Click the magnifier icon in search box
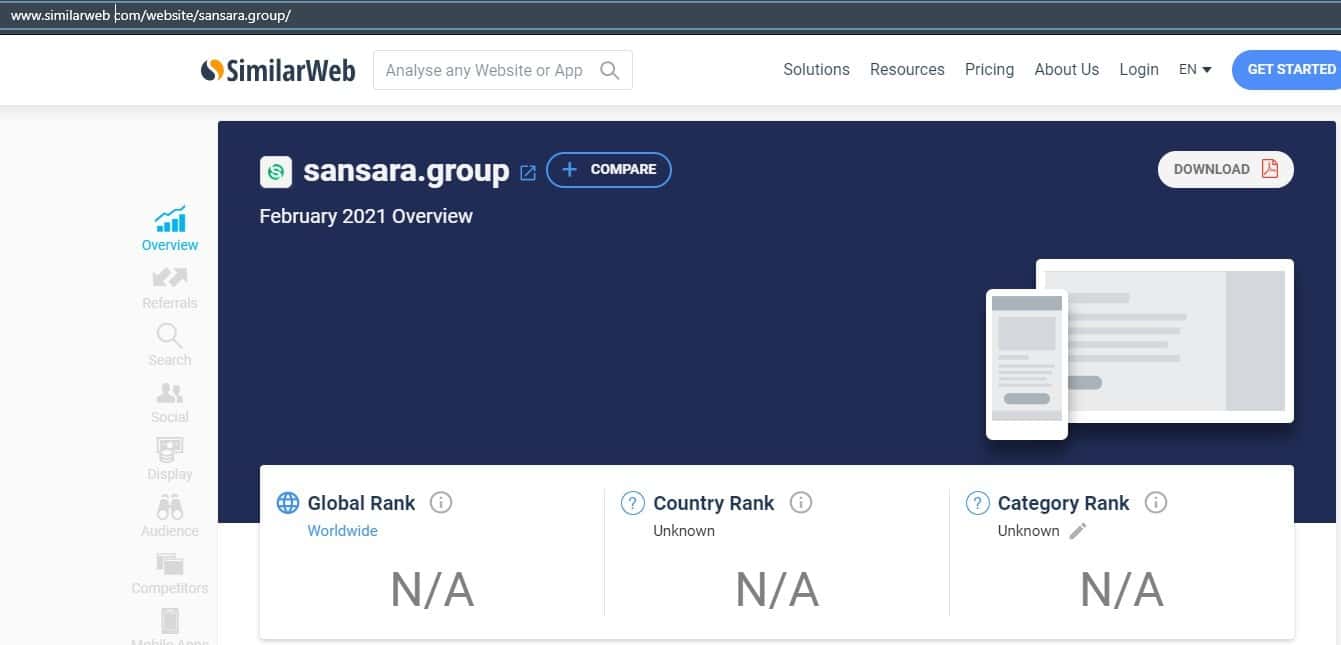 pos(609,70)
